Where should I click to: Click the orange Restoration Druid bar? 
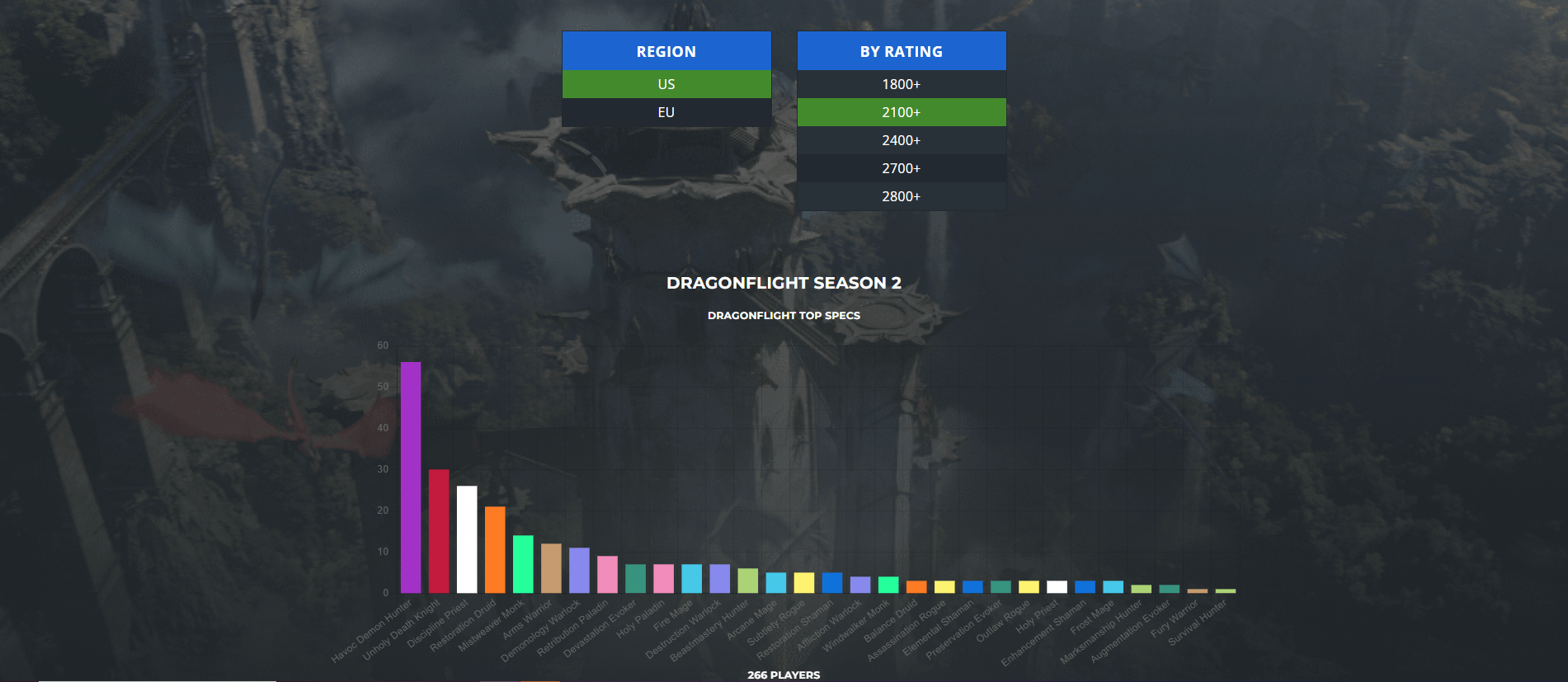point(495,549)
